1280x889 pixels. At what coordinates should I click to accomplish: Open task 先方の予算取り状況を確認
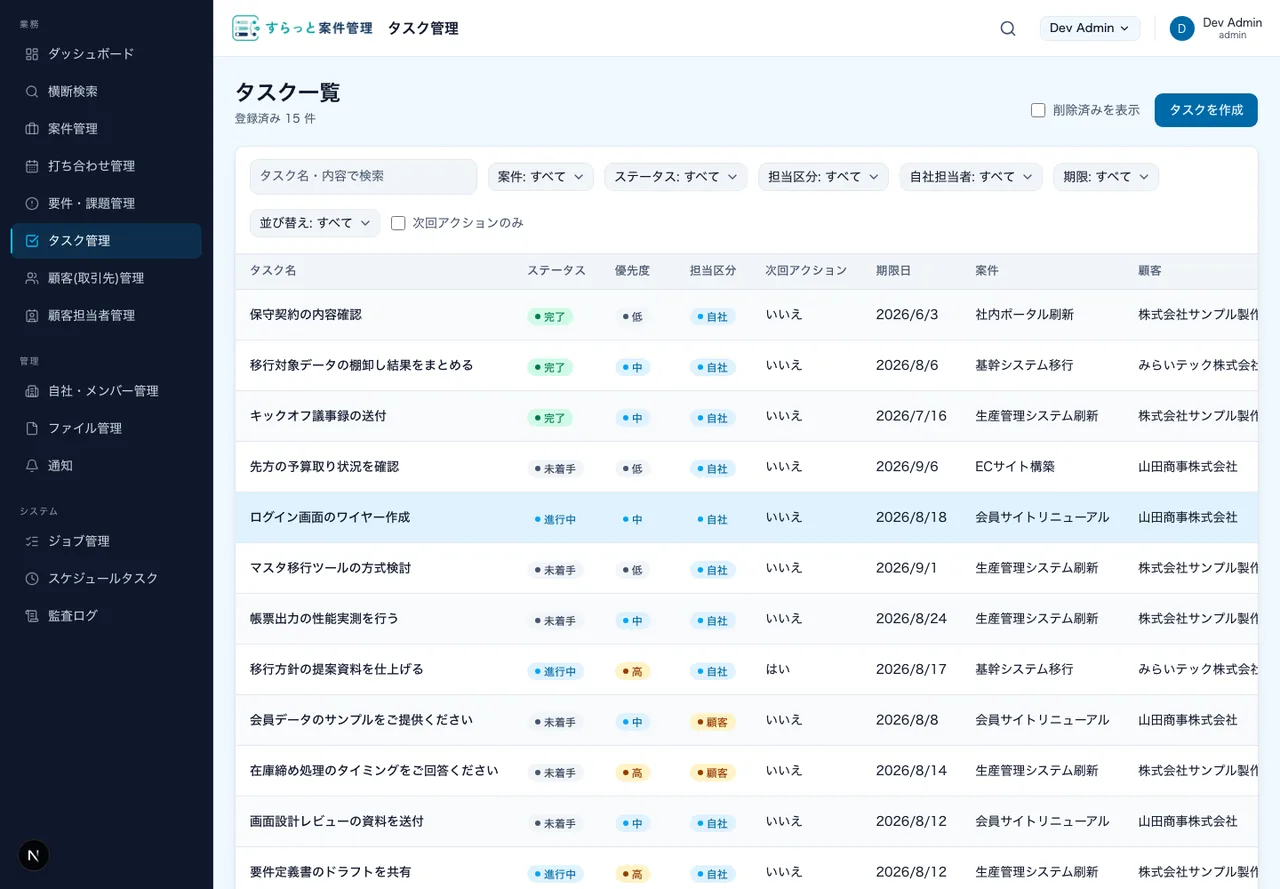point(324,467)
